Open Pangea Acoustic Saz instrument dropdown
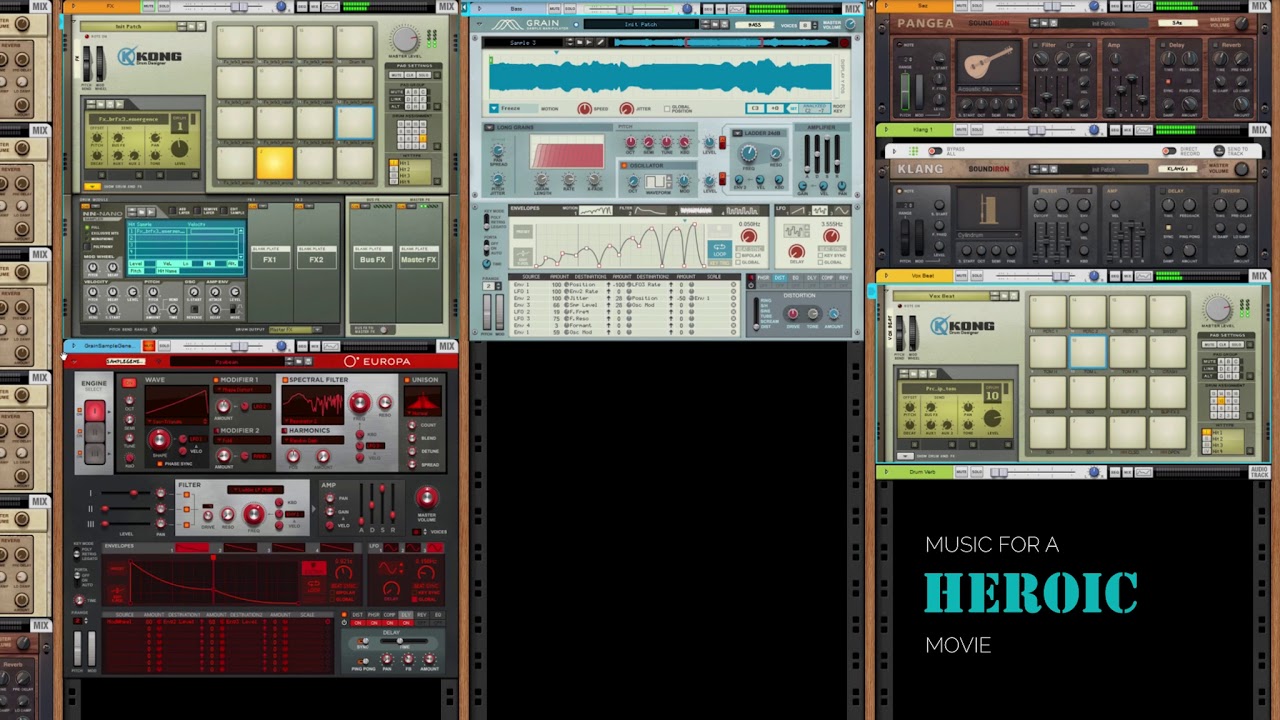 click(989, 89)
